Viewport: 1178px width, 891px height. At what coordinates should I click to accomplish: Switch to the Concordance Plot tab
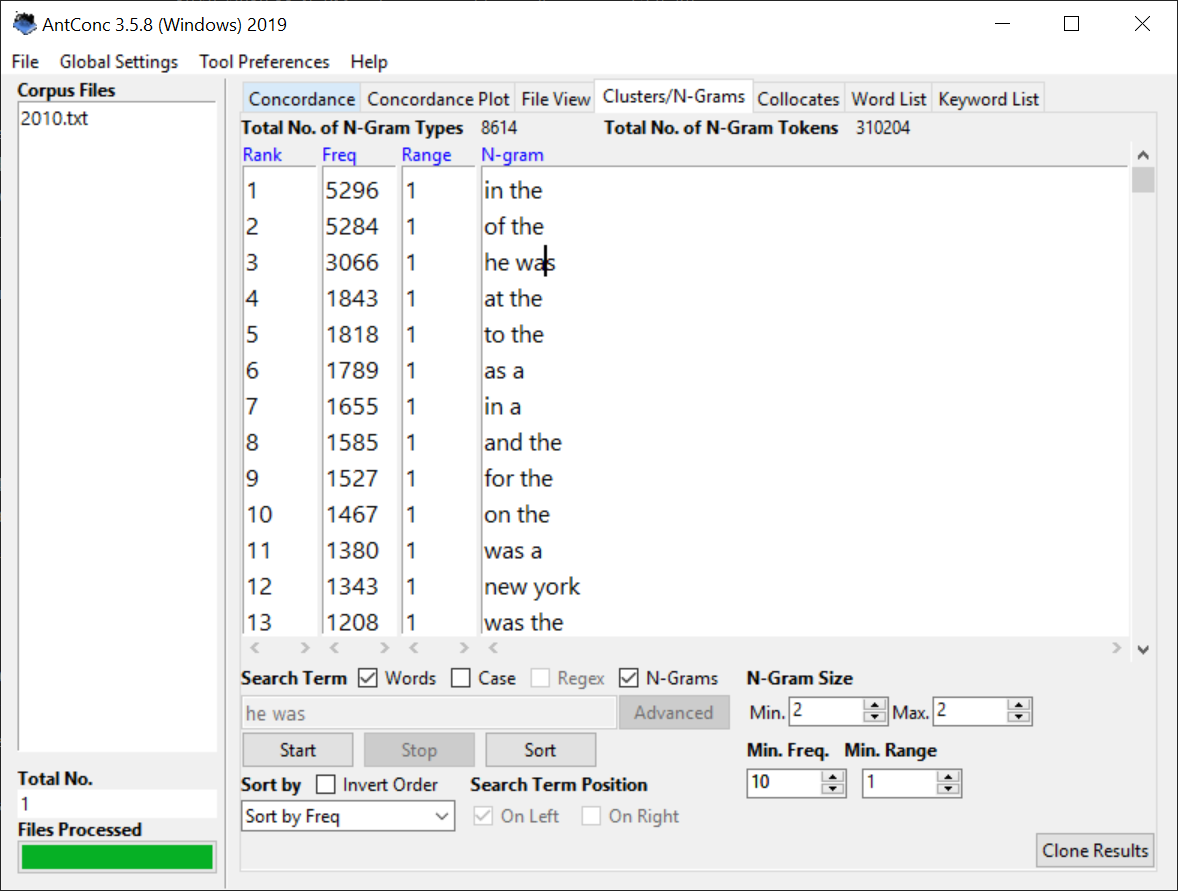click(x=438, y=99)
